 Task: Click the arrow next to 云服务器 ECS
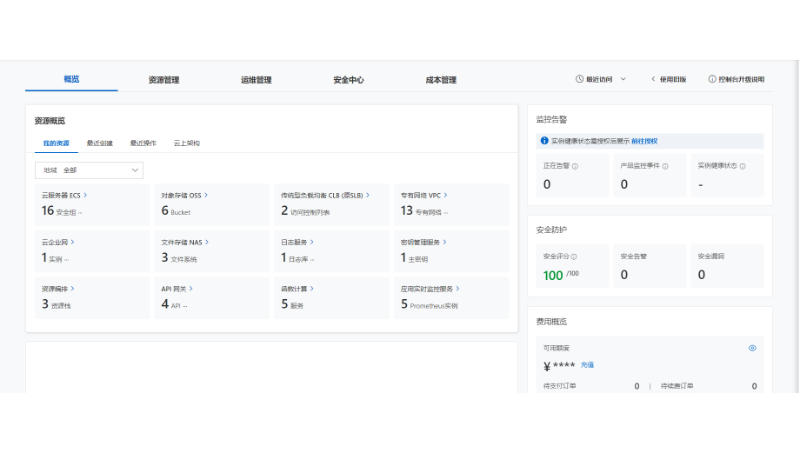click(85, 195)
